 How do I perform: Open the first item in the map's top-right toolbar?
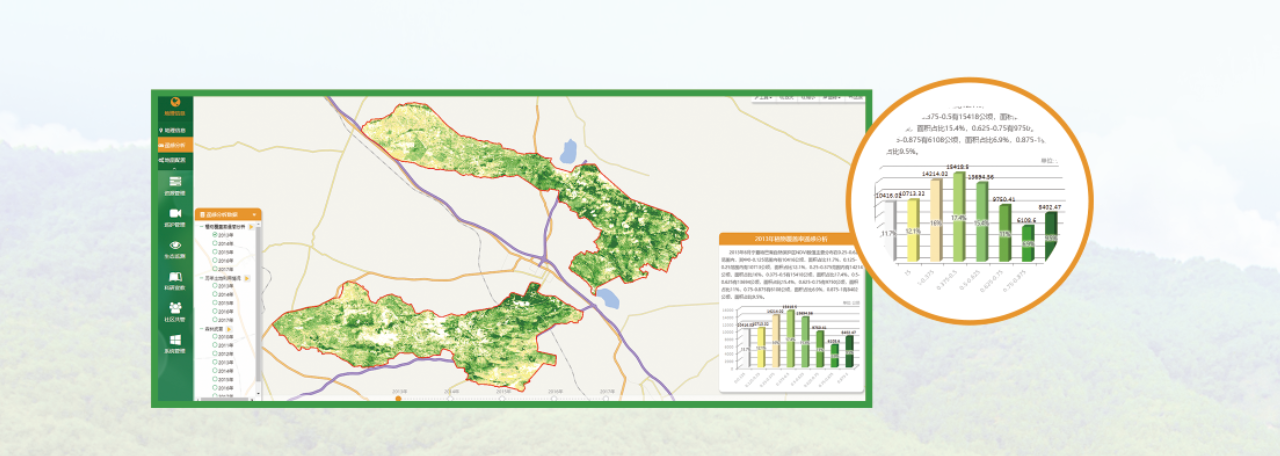click(763, 98)
